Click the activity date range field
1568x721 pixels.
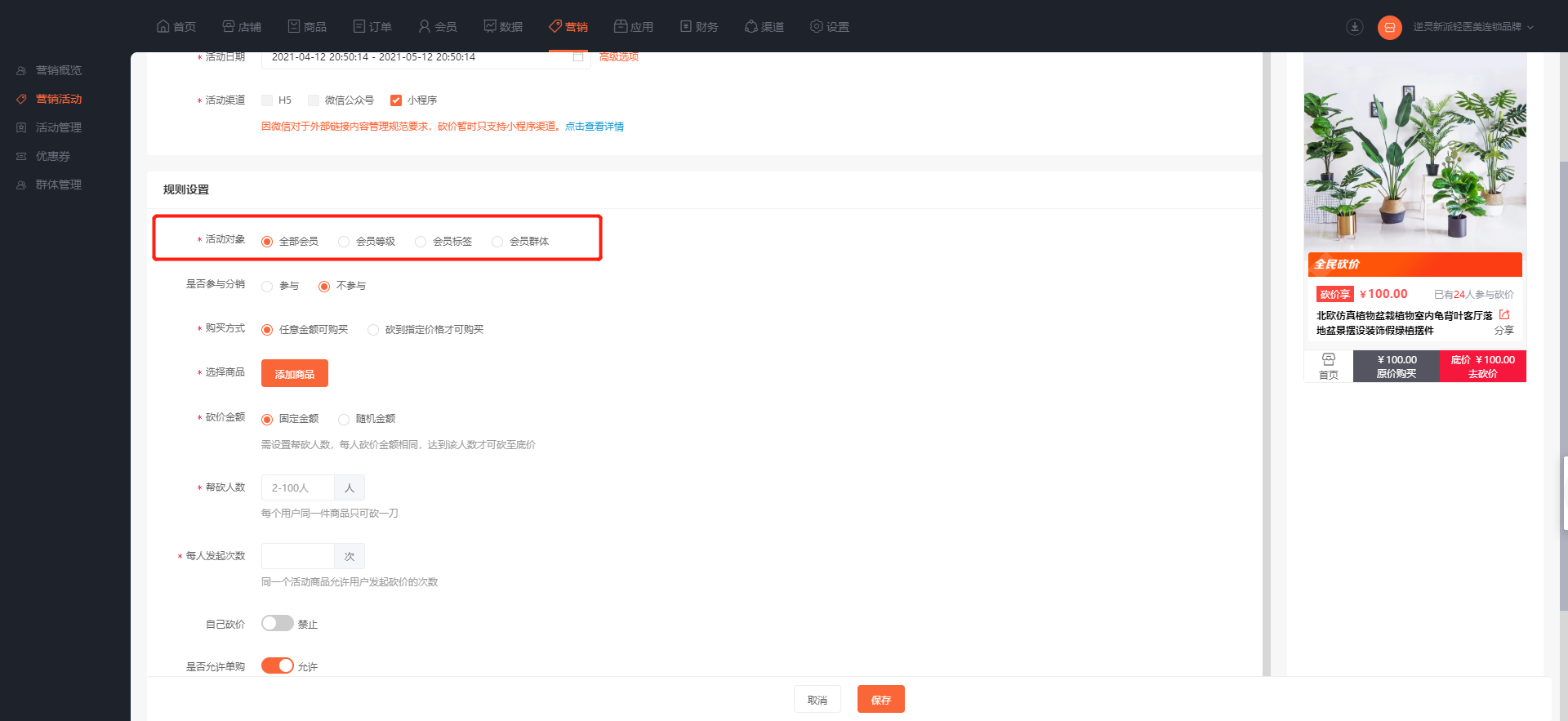click(x=425, y=59)
